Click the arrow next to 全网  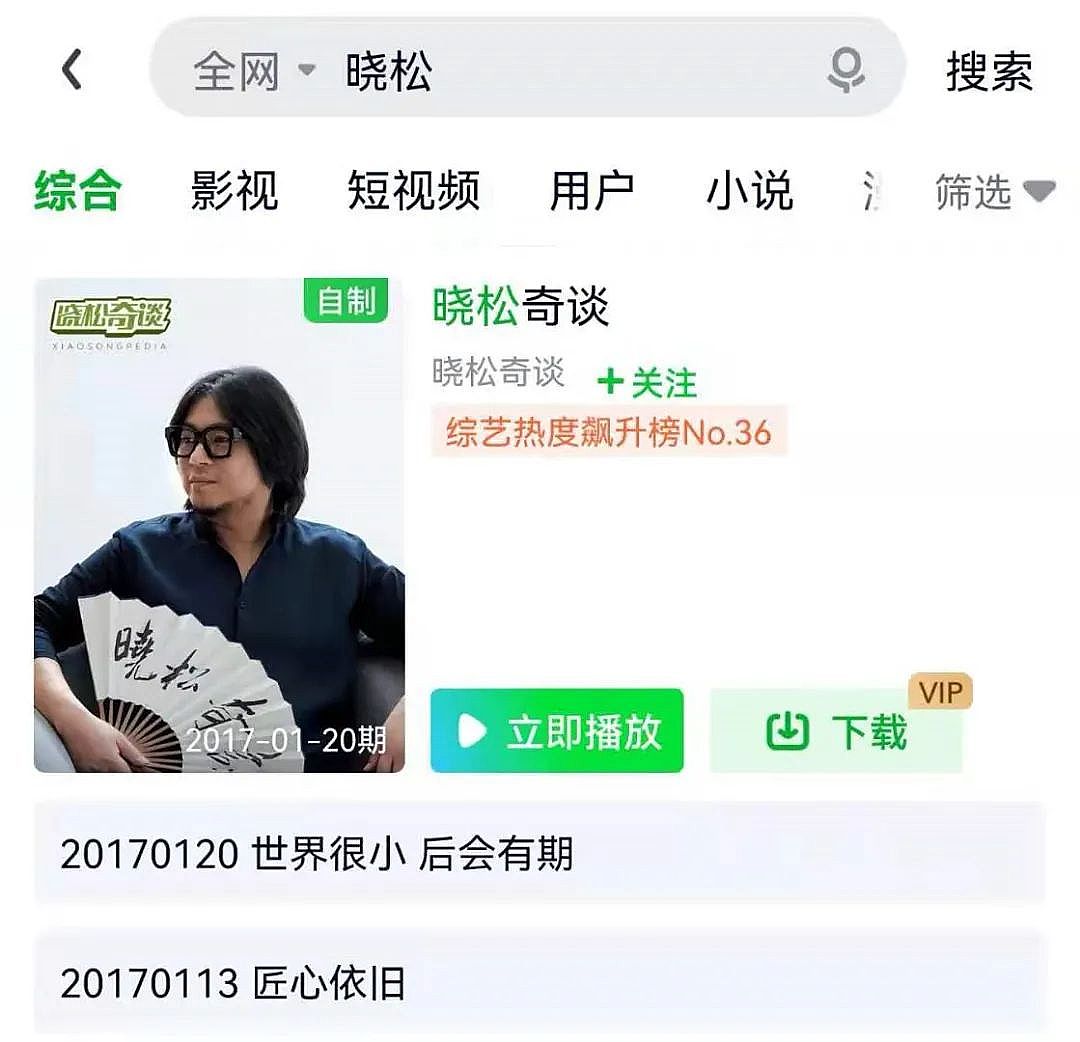(x=307, y=70)
